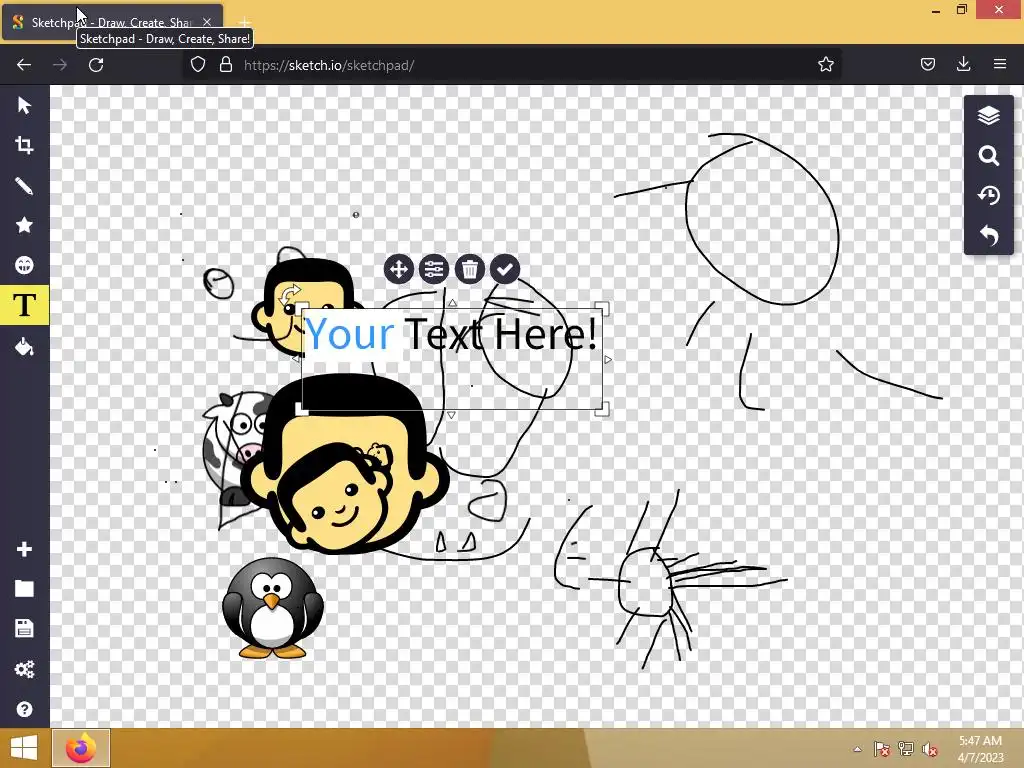Click the browser Back arrow

tap(24, 65)
